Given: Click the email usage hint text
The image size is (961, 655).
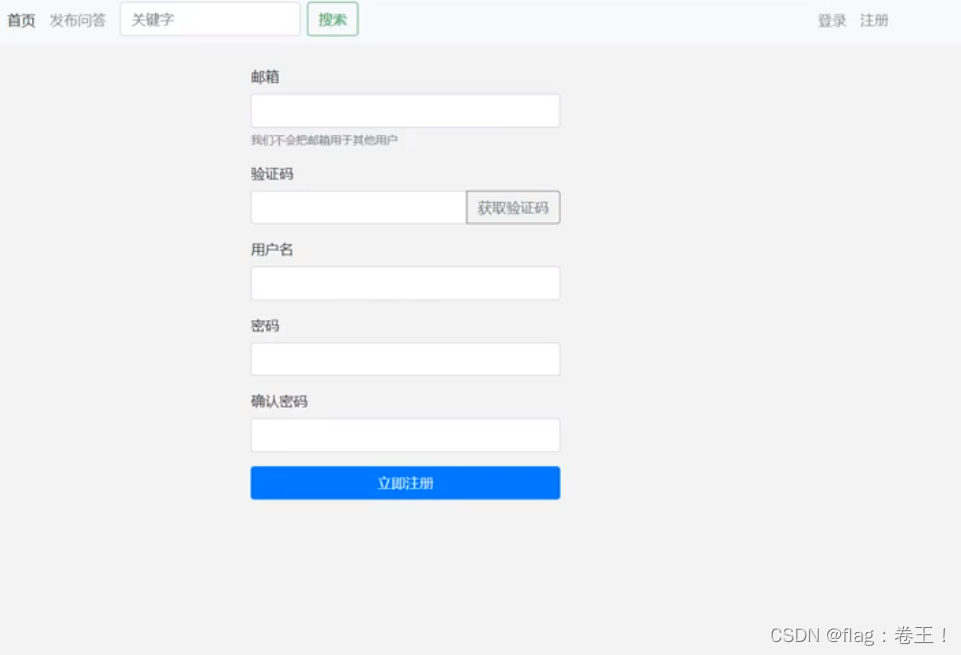Looking at the screenshot, I should point(320,139).
